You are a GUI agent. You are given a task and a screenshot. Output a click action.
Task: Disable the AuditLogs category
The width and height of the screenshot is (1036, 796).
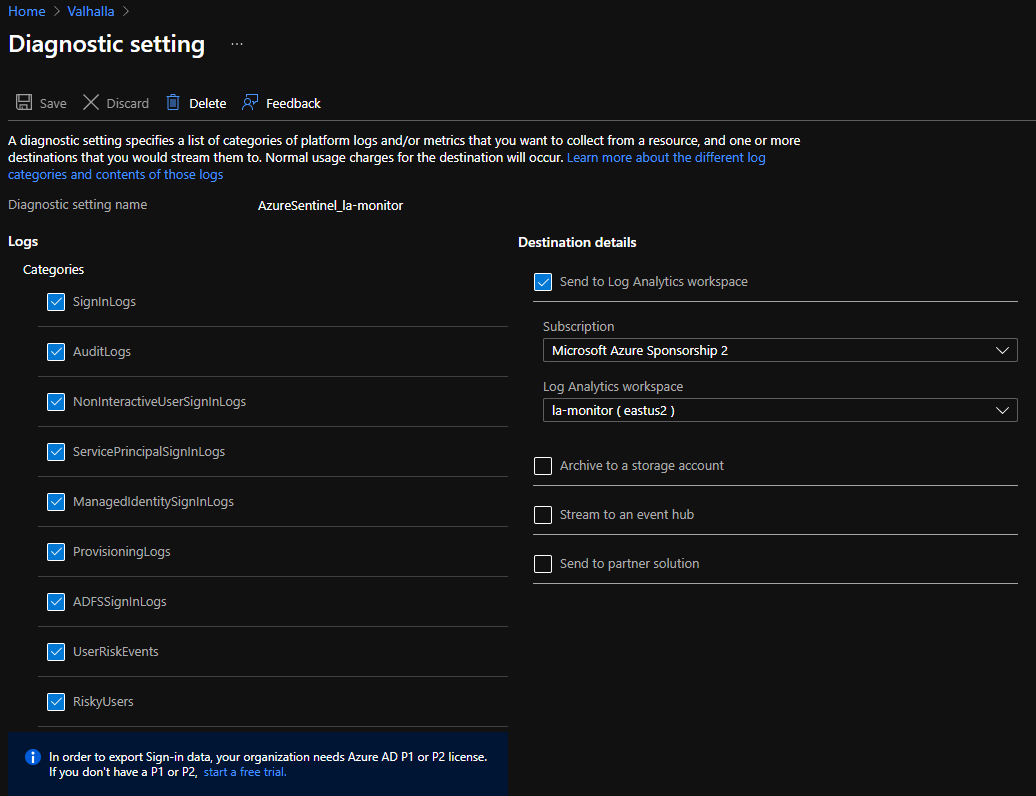(56, 351)
